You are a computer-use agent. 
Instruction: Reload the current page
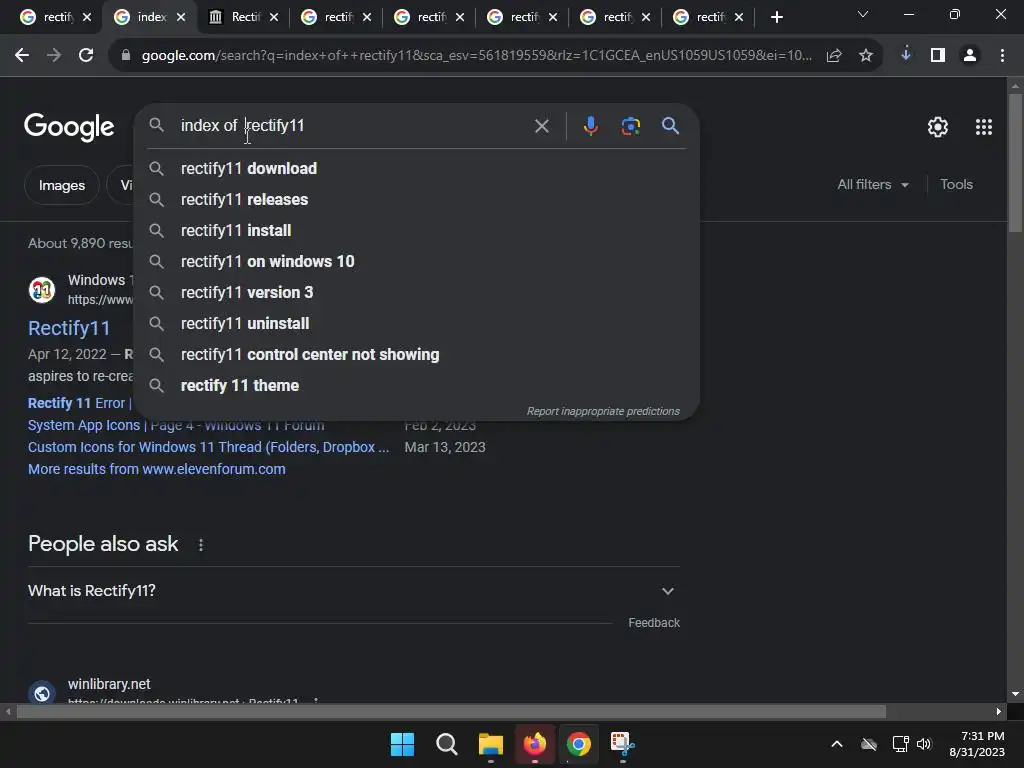point(86,56)
